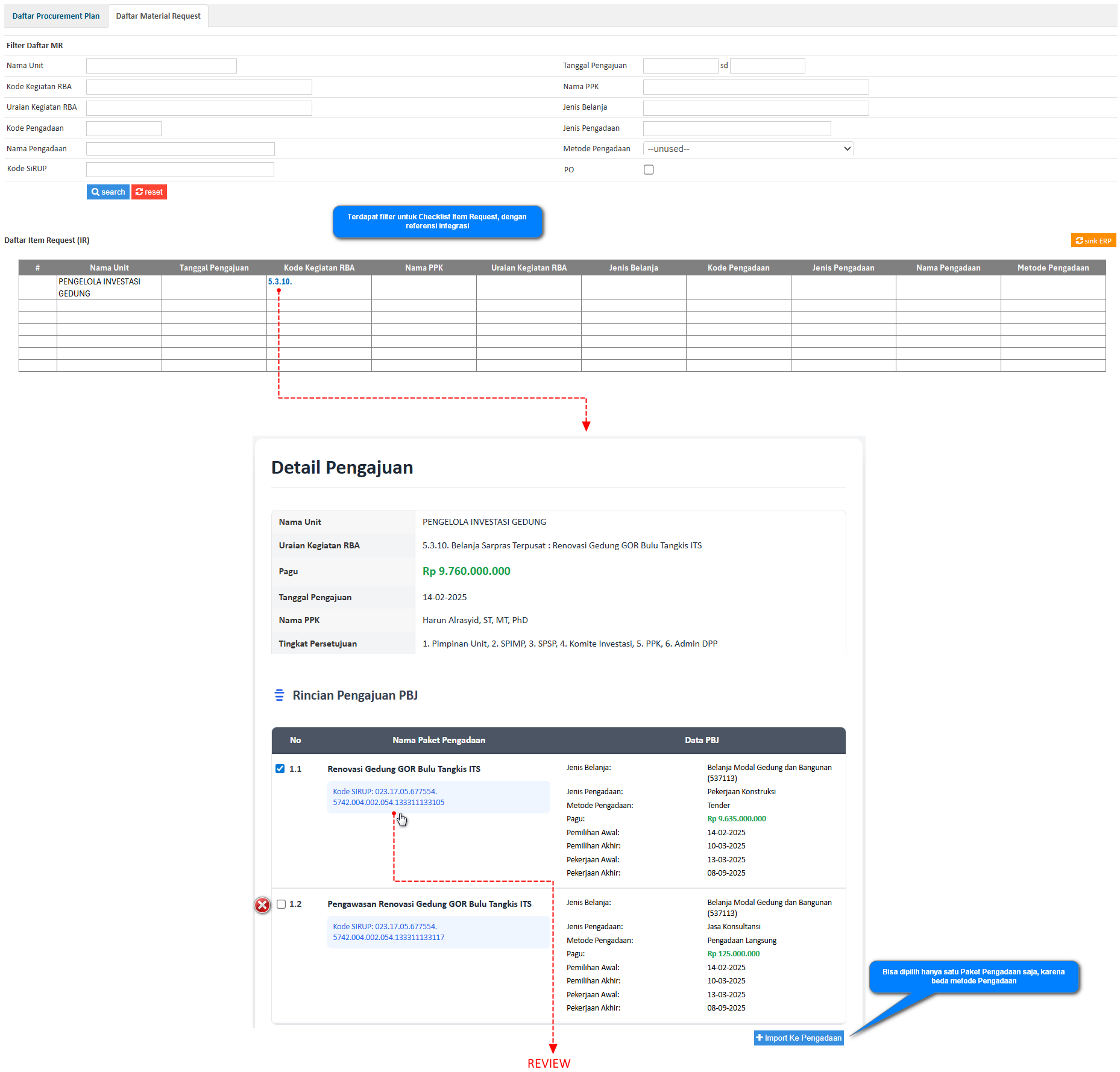
Task: Click Import Ke Pengadaan plus button
Action: pyautogui.click(x=798, y=1038)
